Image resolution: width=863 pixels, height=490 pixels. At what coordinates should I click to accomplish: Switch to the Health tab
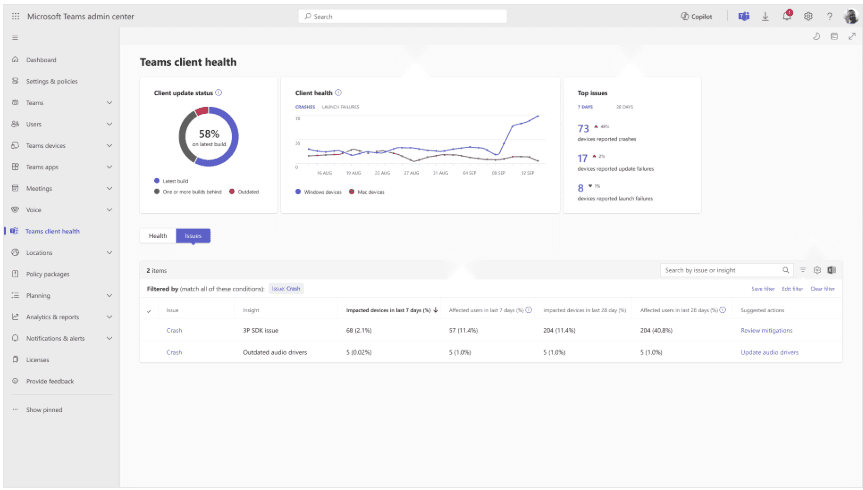pyautogui.click(x=157, y=236)
